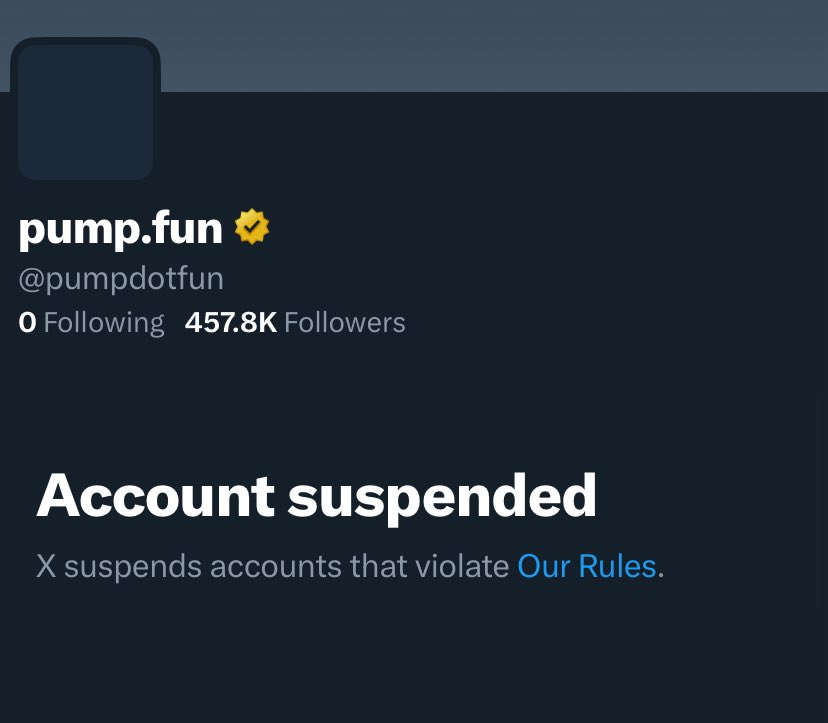Click the @pumpdotfun handle
The width and height of the screenshot is (828, 723).
click(x=121, y=277)
